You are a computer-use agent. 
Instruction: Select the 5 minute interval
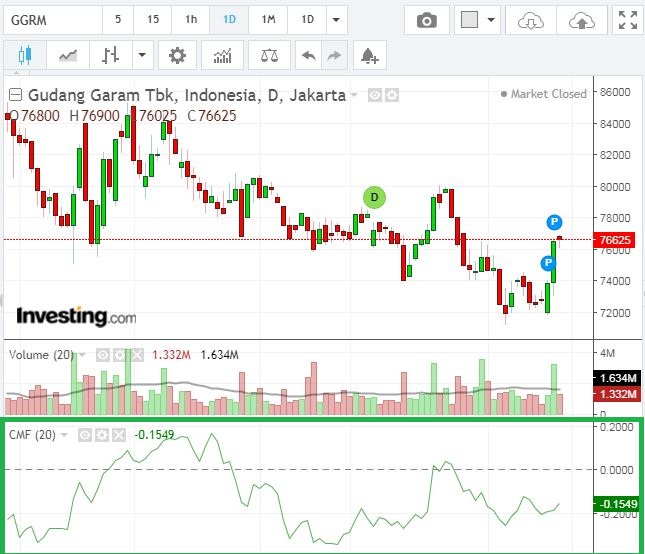(118, 20)
